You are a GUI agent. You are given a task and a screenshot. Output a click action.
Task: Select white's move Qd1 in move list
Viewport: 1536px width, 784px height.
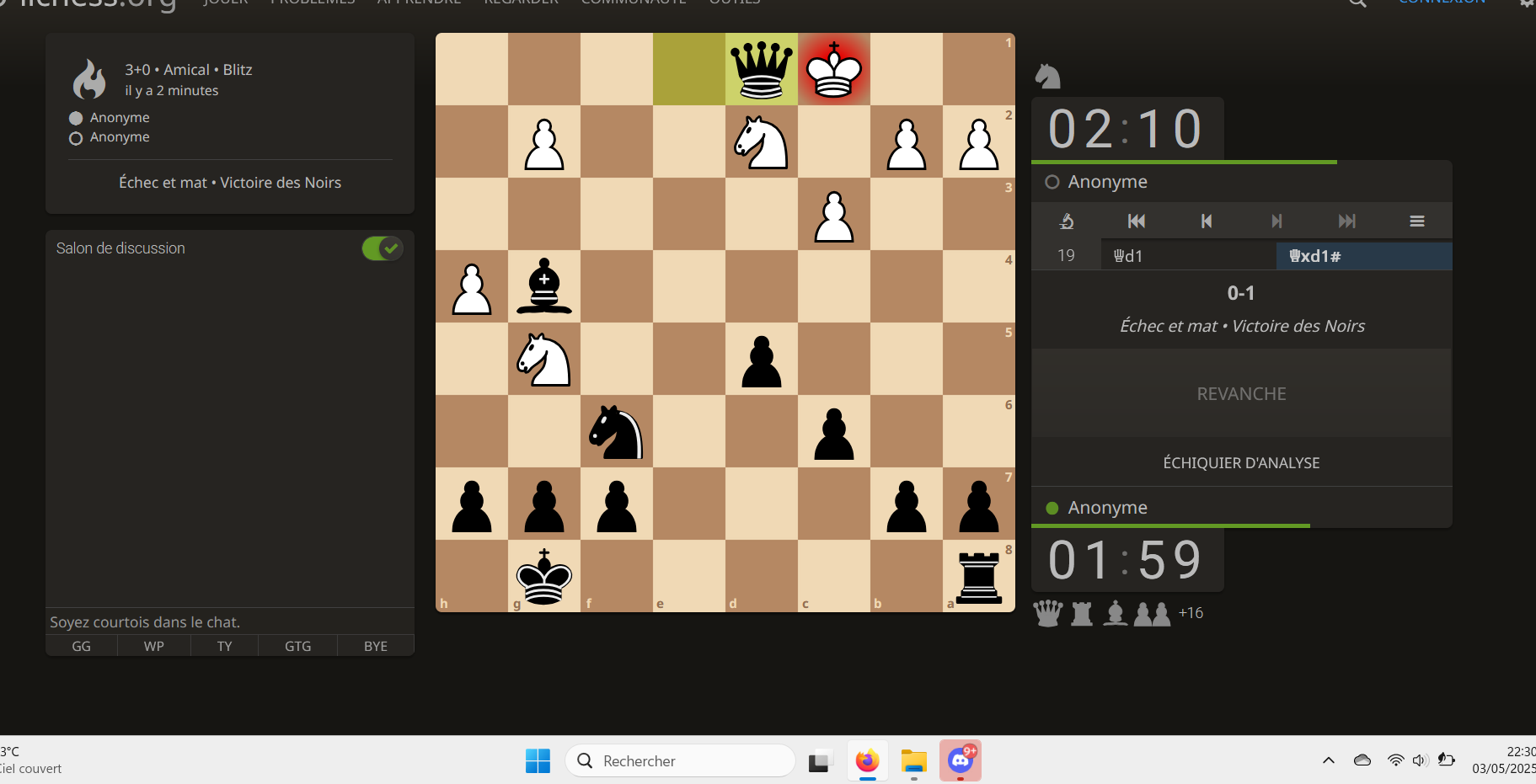[1188, 255]
